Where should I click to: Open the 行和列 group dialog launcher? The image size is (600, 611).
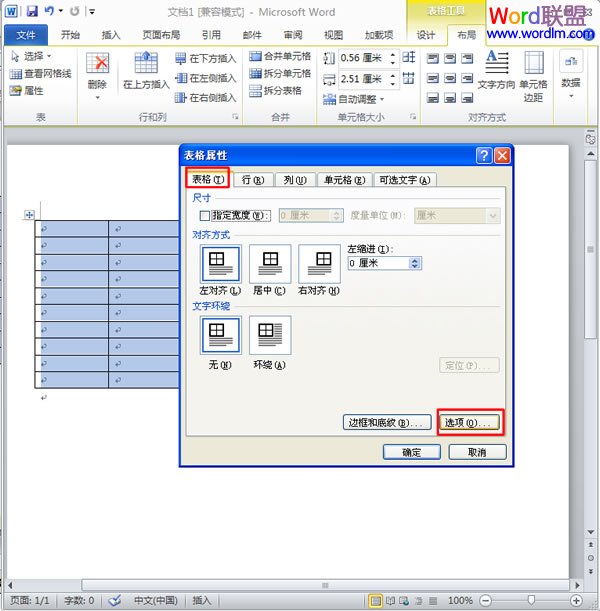pyautogui.click(x=235, y=117)
